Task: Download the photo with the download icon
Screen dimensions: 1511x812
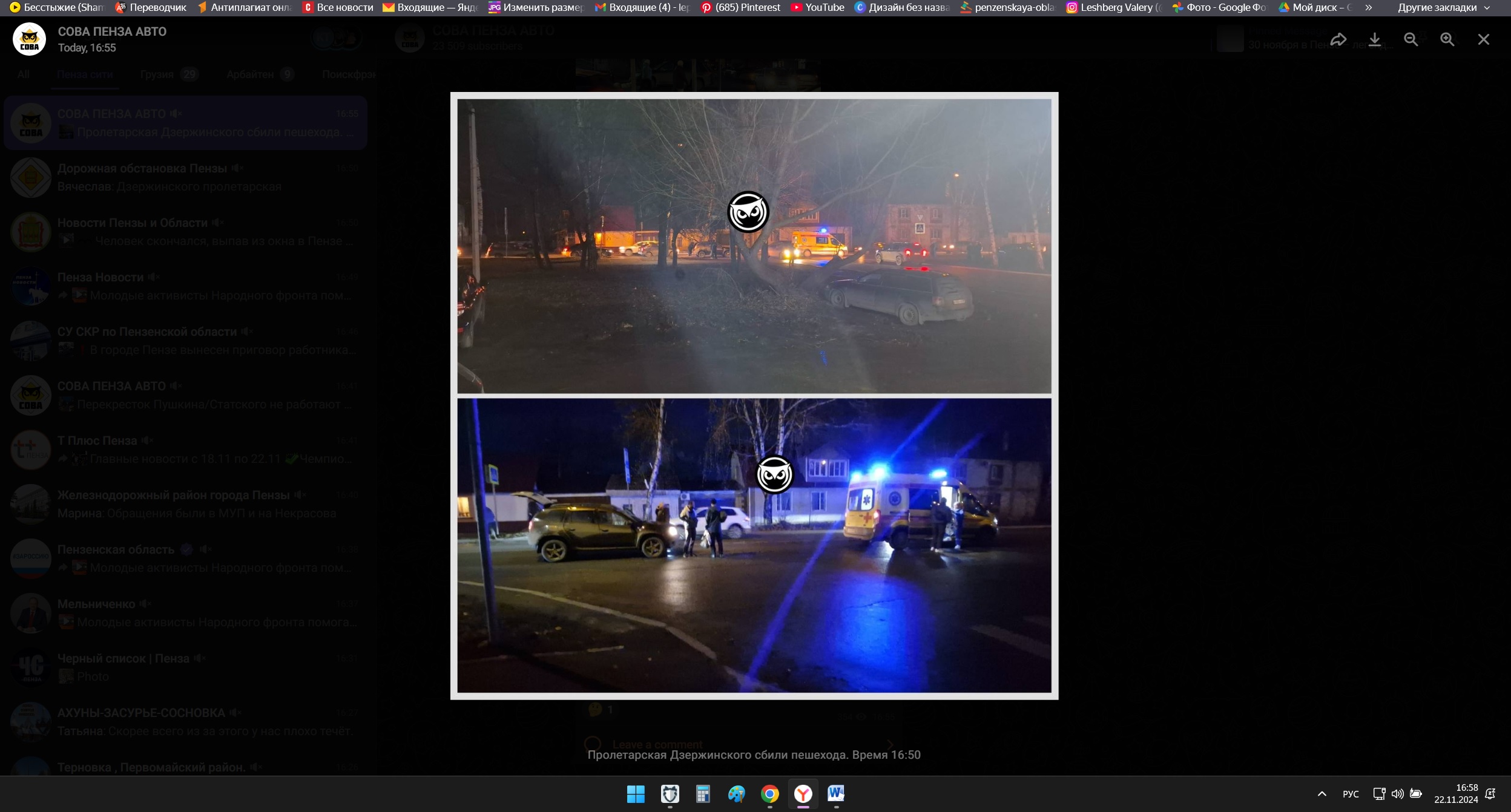Action: [1375, 39]
